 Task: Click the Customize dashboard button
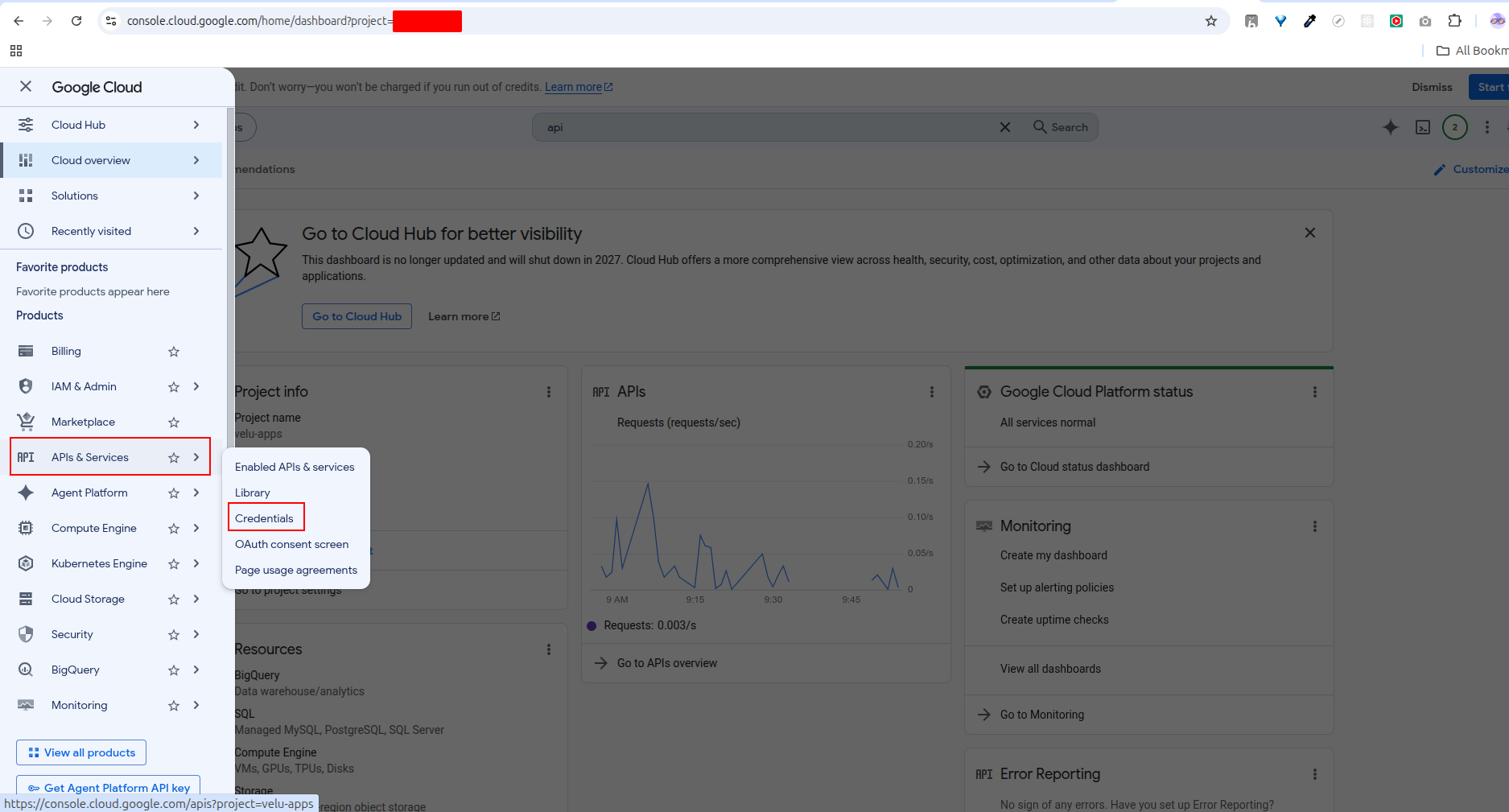pos(1470,169)
